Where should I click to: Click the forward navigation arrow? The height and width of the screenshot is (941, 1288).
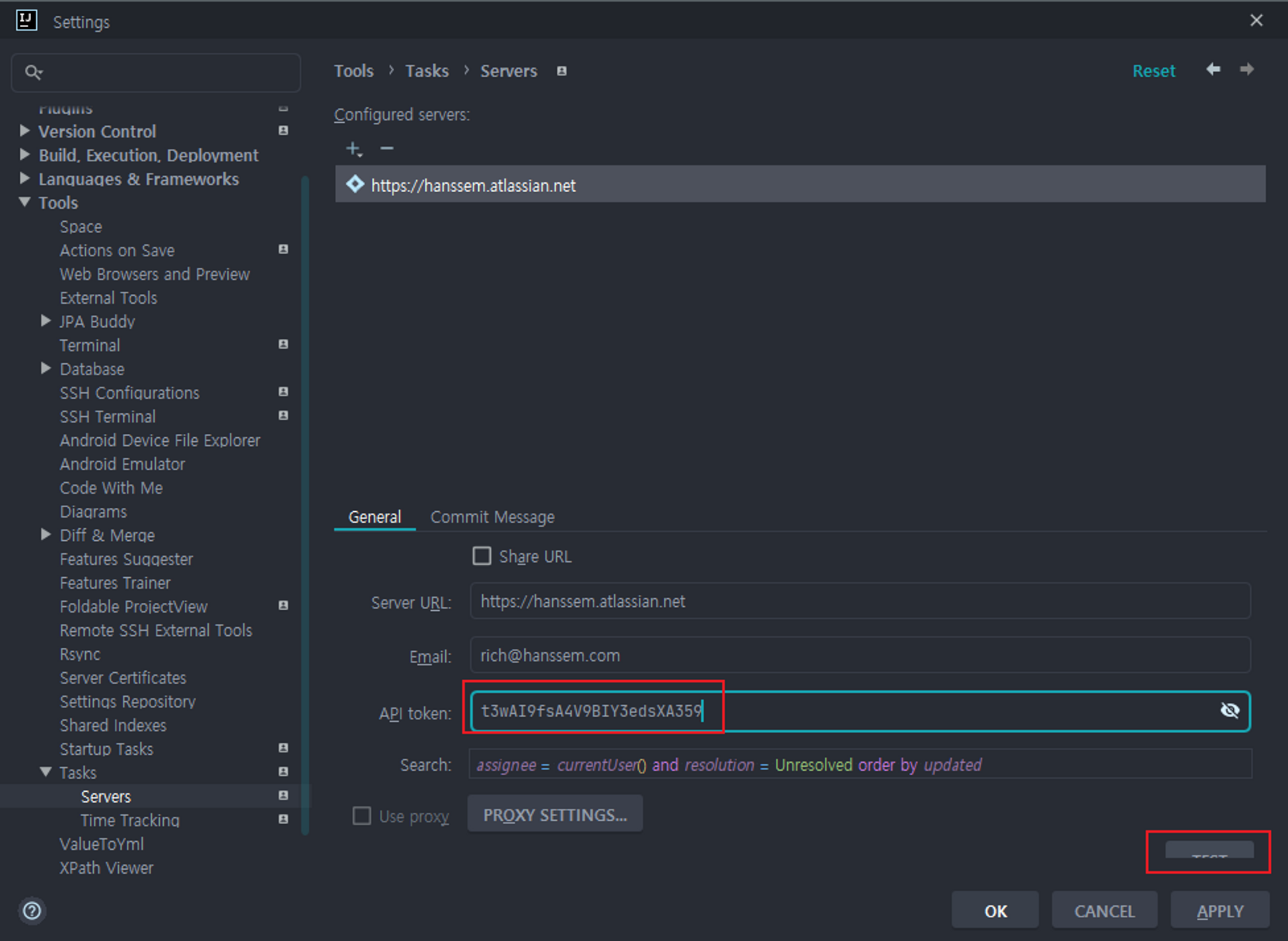1246,70
